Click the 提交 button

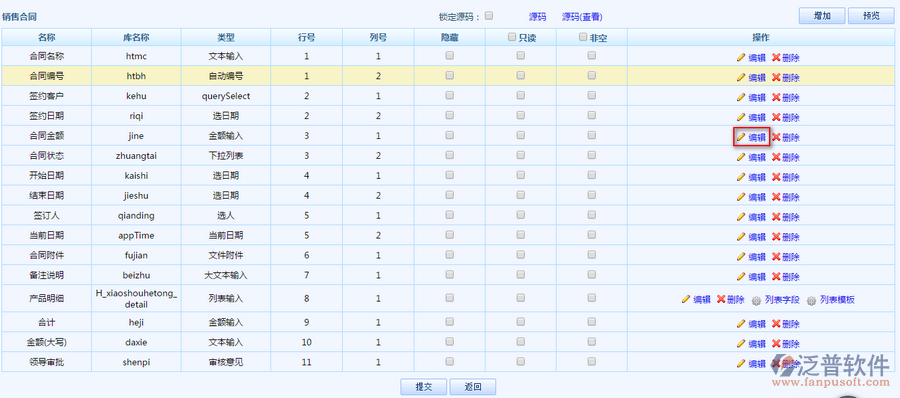[424, 387]
